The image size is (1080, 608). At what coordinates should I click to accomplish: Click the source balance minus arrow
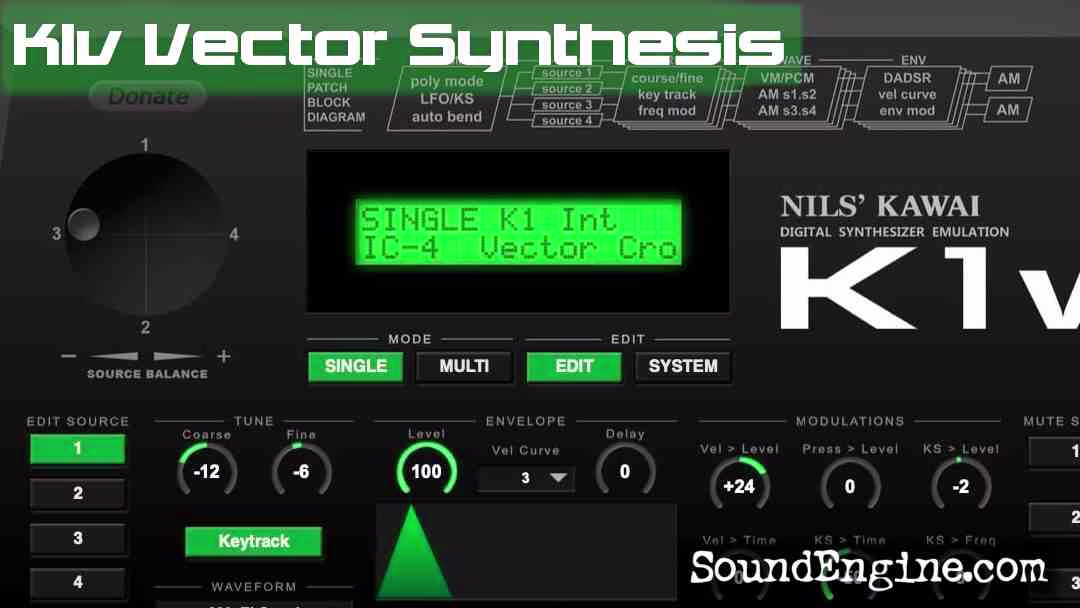pyautogui.click(x=114, y=356)
